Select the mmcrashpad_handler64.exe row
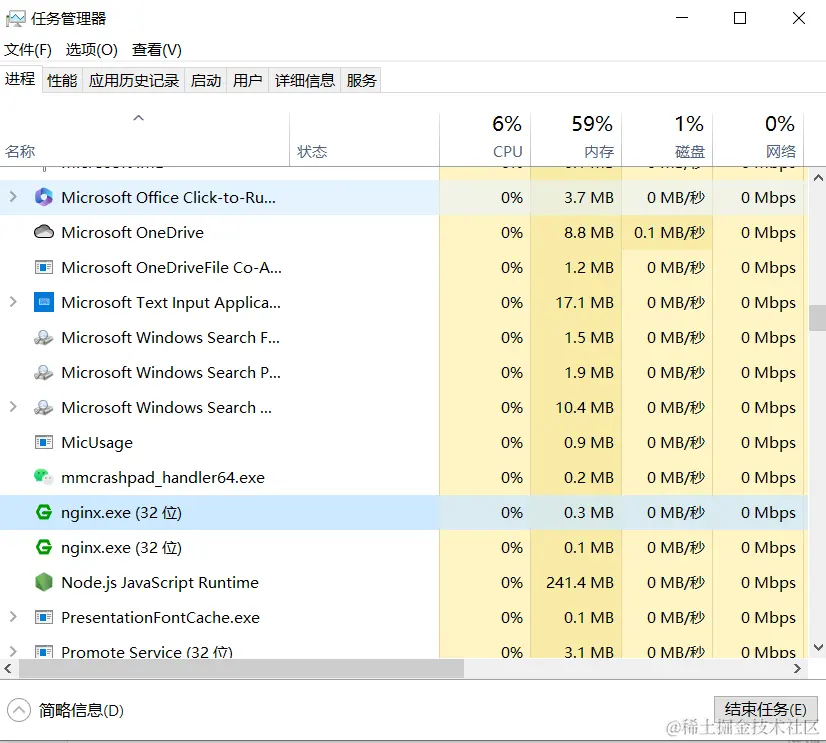826x743 pixels. click(x=404, y=477)
